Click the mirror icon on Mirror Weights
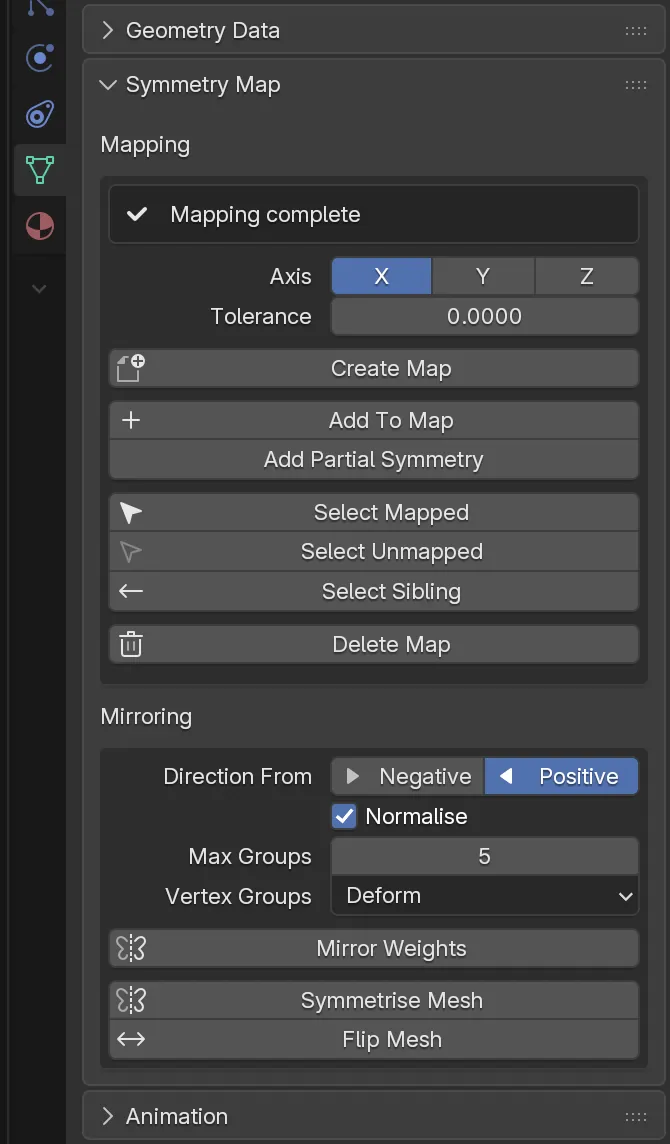This screenshot has height=1144, width=670. point(131,948)
